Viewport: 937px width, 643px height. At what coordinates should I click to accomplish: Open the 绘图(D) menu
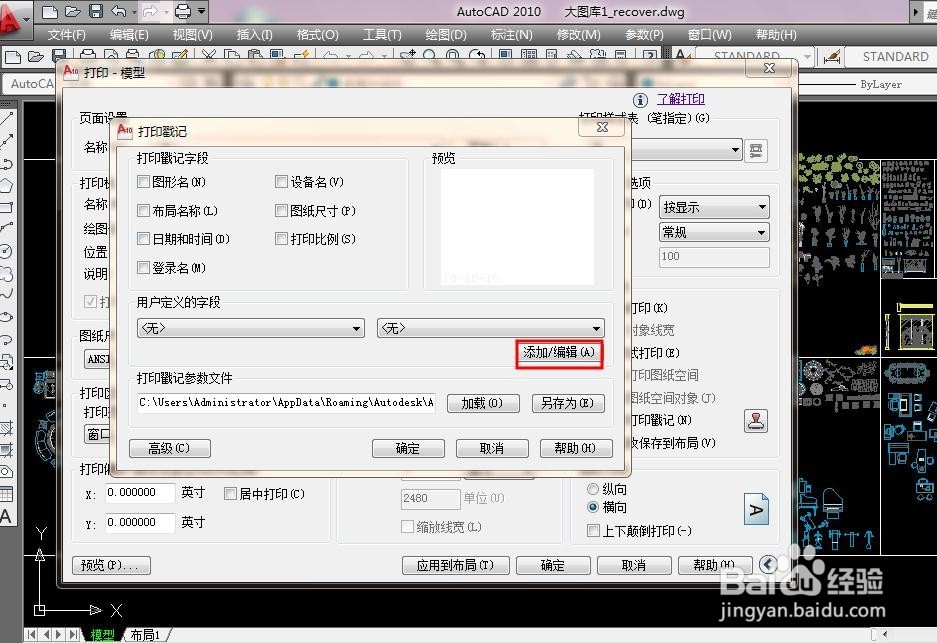[x=446, y=35]
